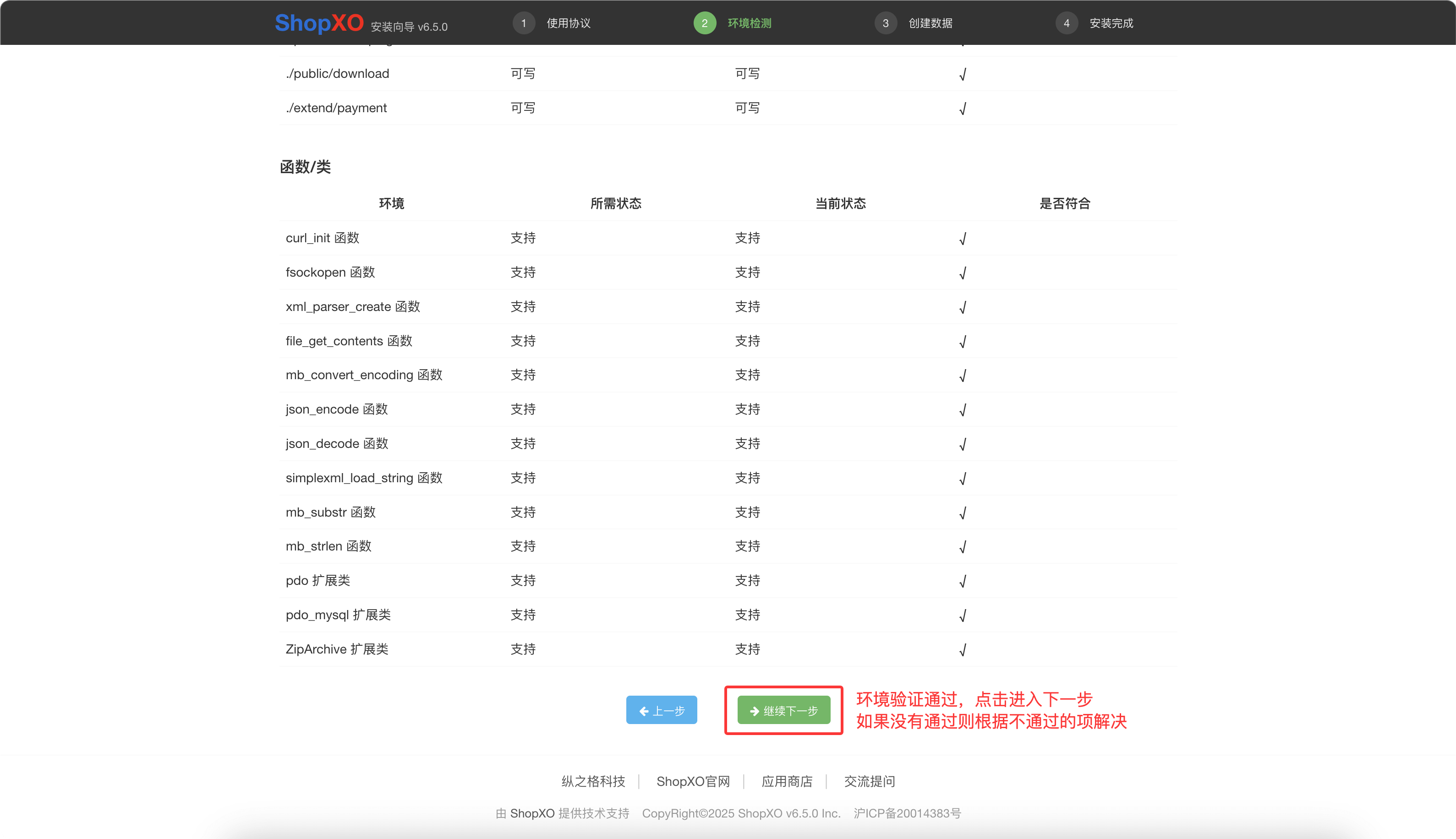Viewport: 1456px width, 839px height.
Task: Select the 环境检测 step label
Action: coord(749,23)
